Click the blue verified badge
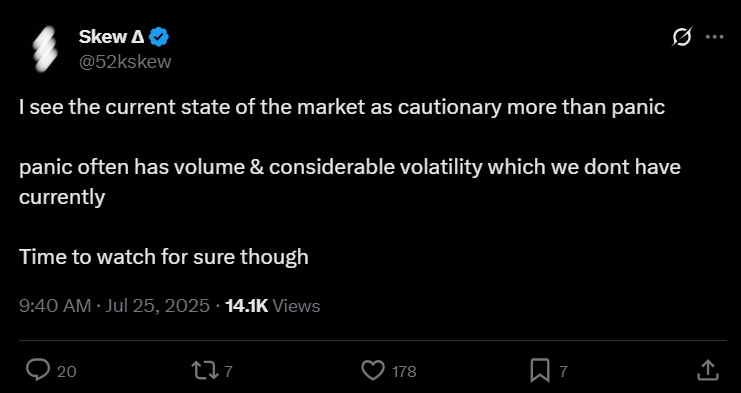Screen dimensions: 741x393 point(159,37)
